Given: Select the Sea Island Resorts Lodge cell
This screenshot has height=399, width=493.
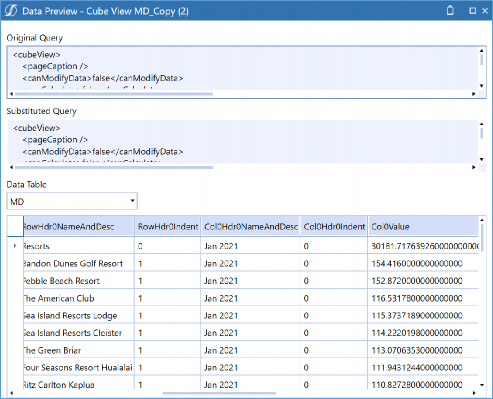Looking at the screenshot, I should click(x=79, y=315).
